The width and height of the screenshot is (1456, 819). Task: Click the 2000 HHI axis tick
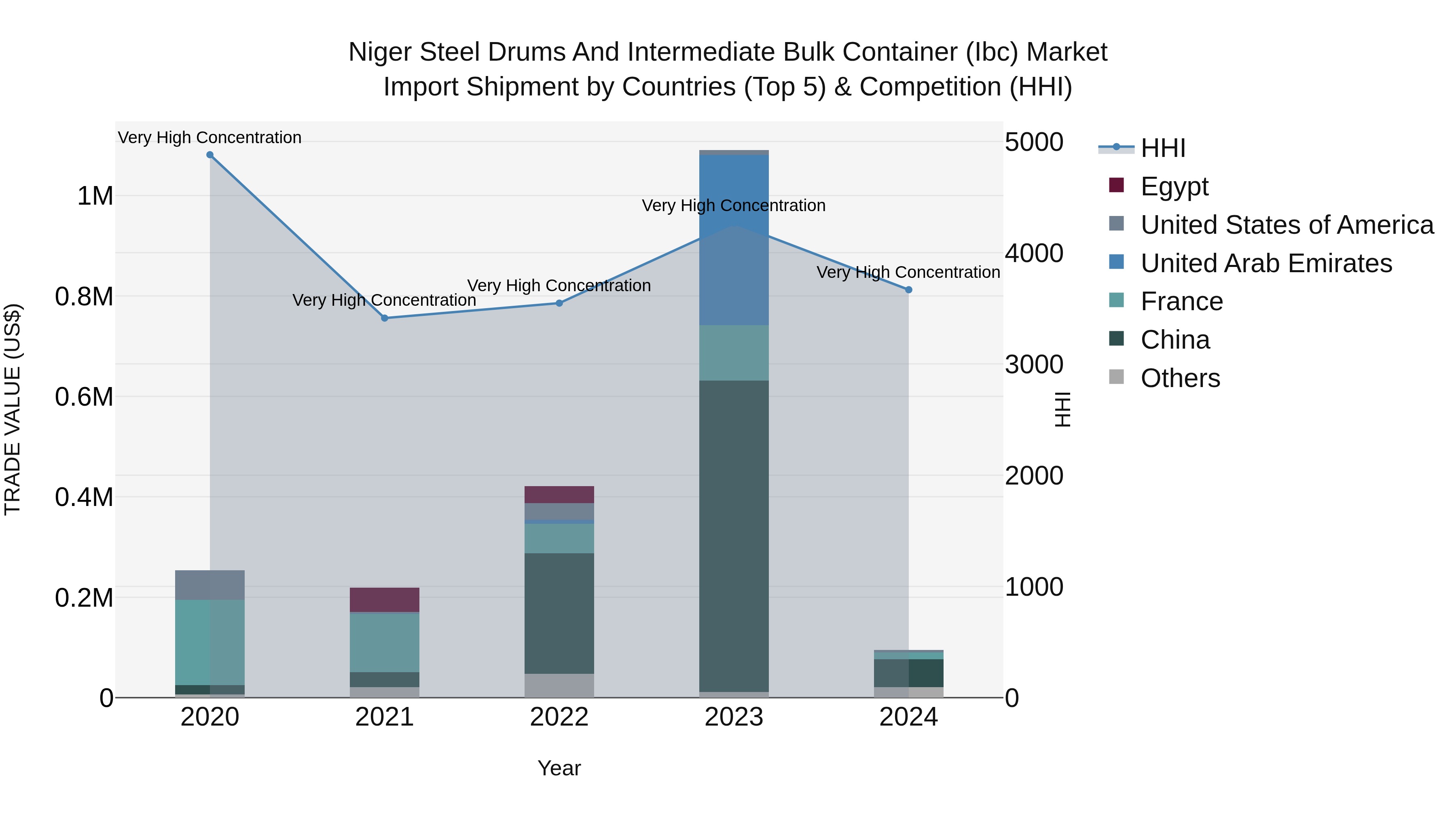click(1034, 476)
